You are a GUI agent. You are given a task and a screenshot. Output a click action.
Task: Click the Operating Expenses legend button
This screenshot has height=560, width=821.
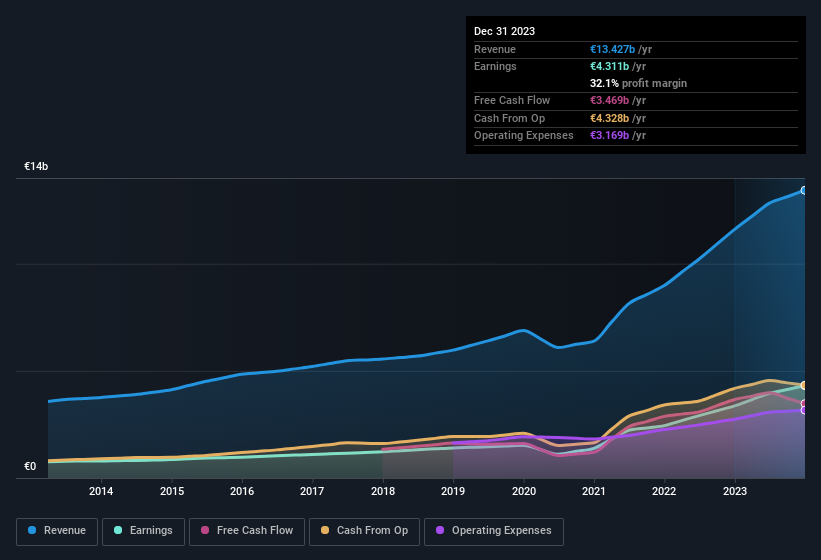(493, 531)
